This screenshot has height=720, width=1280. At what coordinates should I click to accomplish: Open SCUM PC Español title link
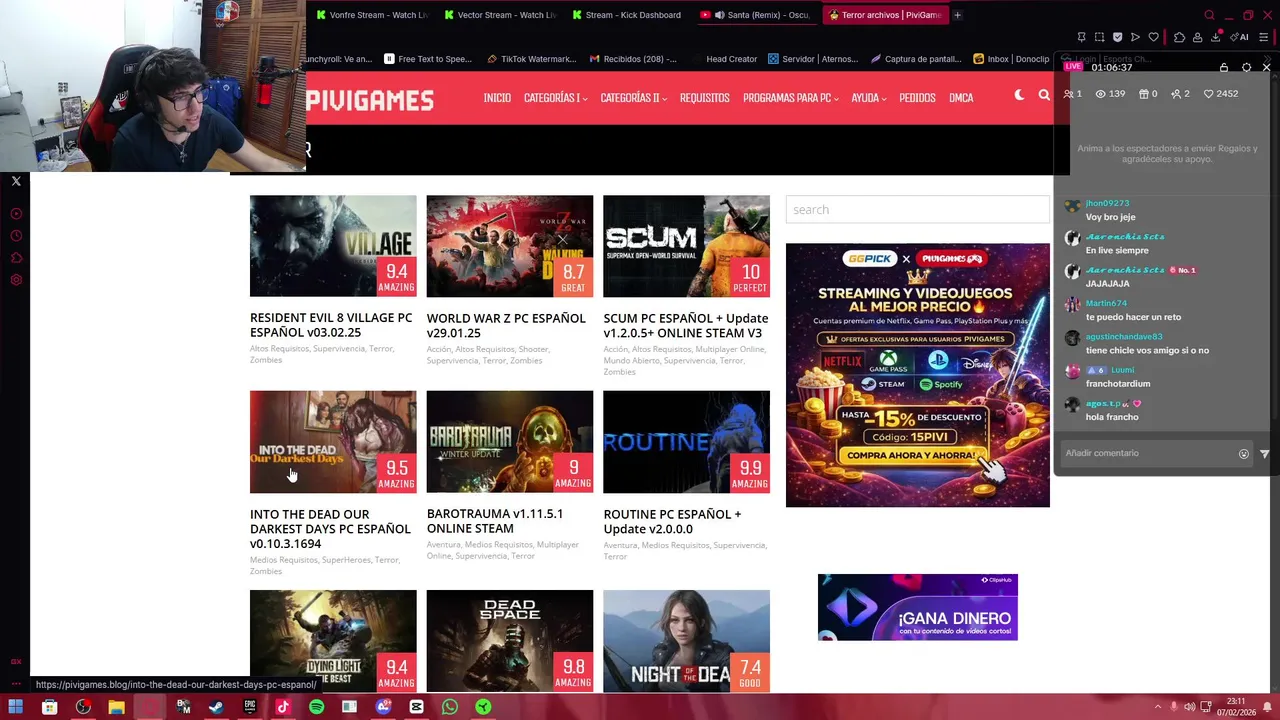pyautogui.click(x=686, y=325)
